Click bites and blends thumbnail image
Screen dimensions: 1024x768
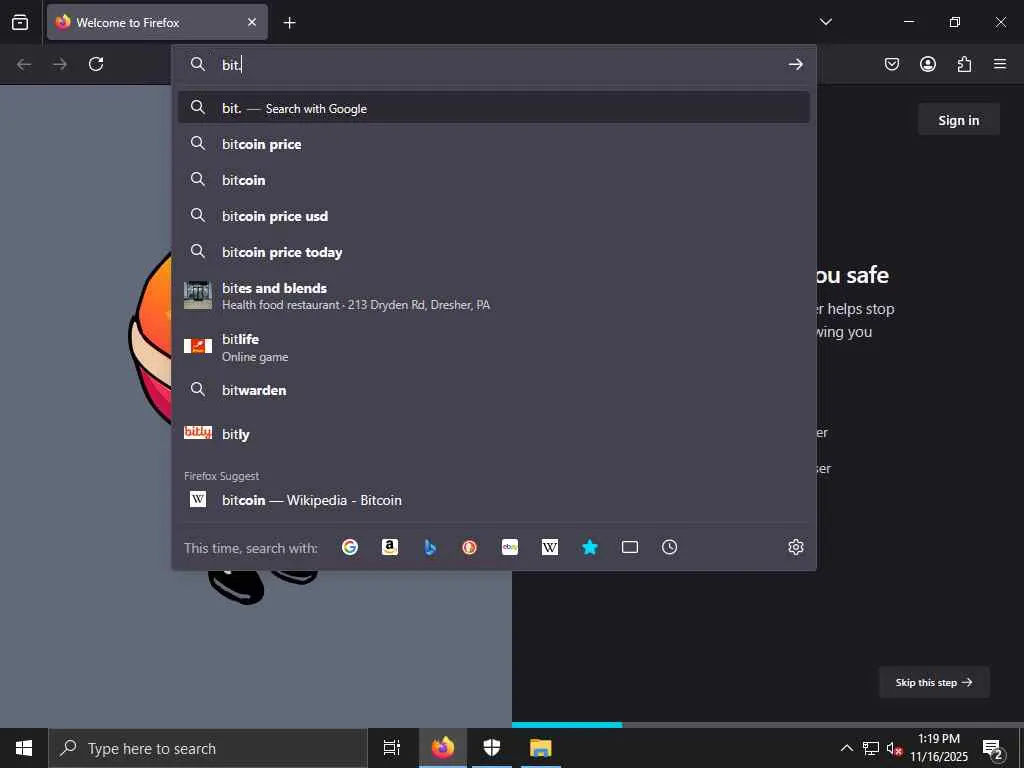point(198,295)
